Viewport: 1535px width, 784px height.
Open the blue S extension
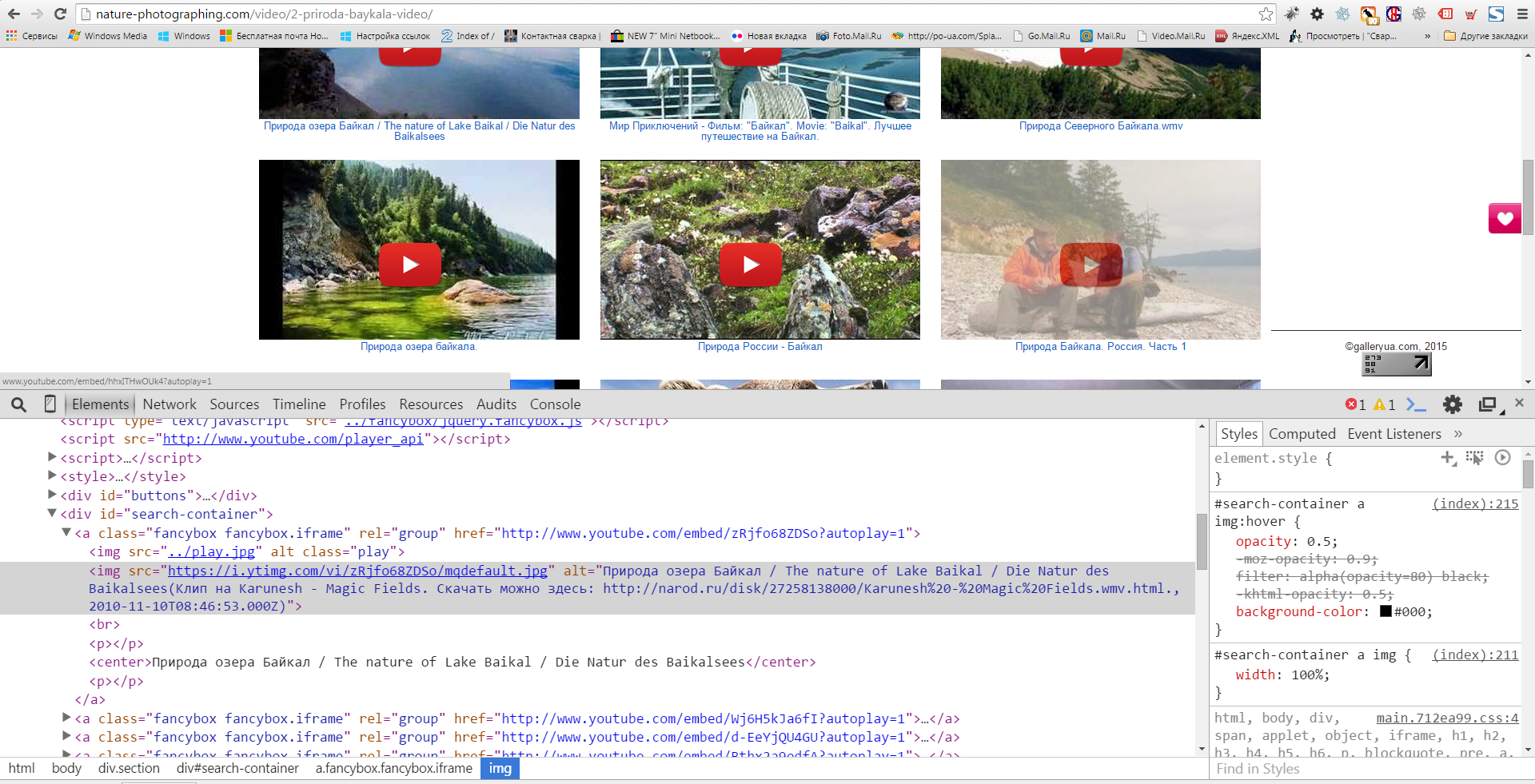pos(1496,14)
